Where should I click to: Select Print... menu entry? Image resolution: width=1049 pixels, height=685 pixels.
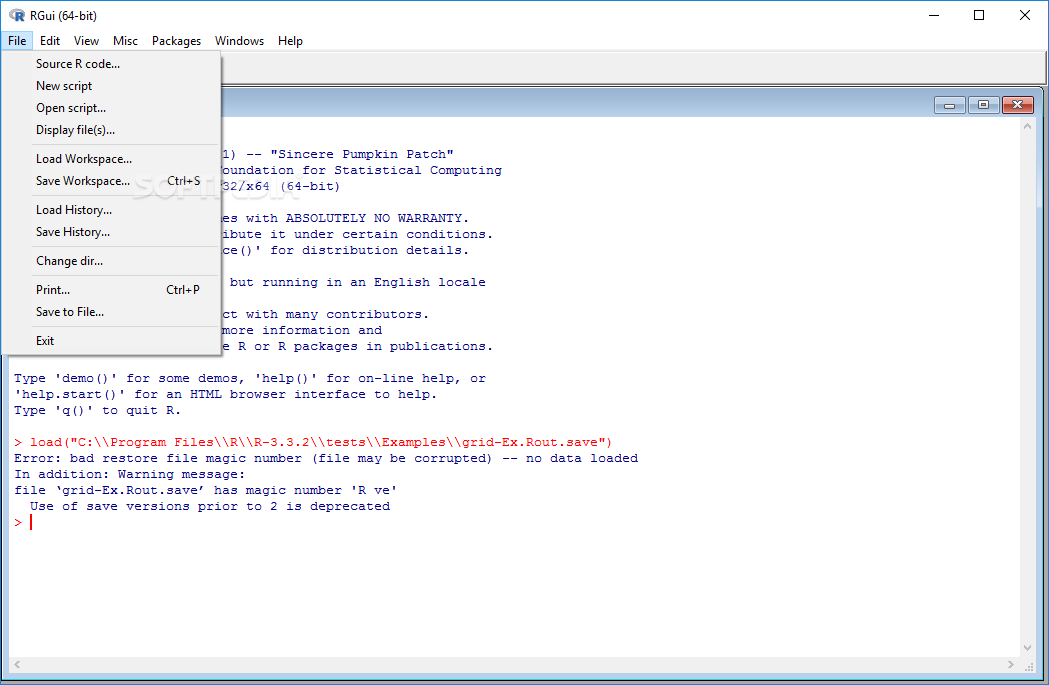click(x=111, y=290)
